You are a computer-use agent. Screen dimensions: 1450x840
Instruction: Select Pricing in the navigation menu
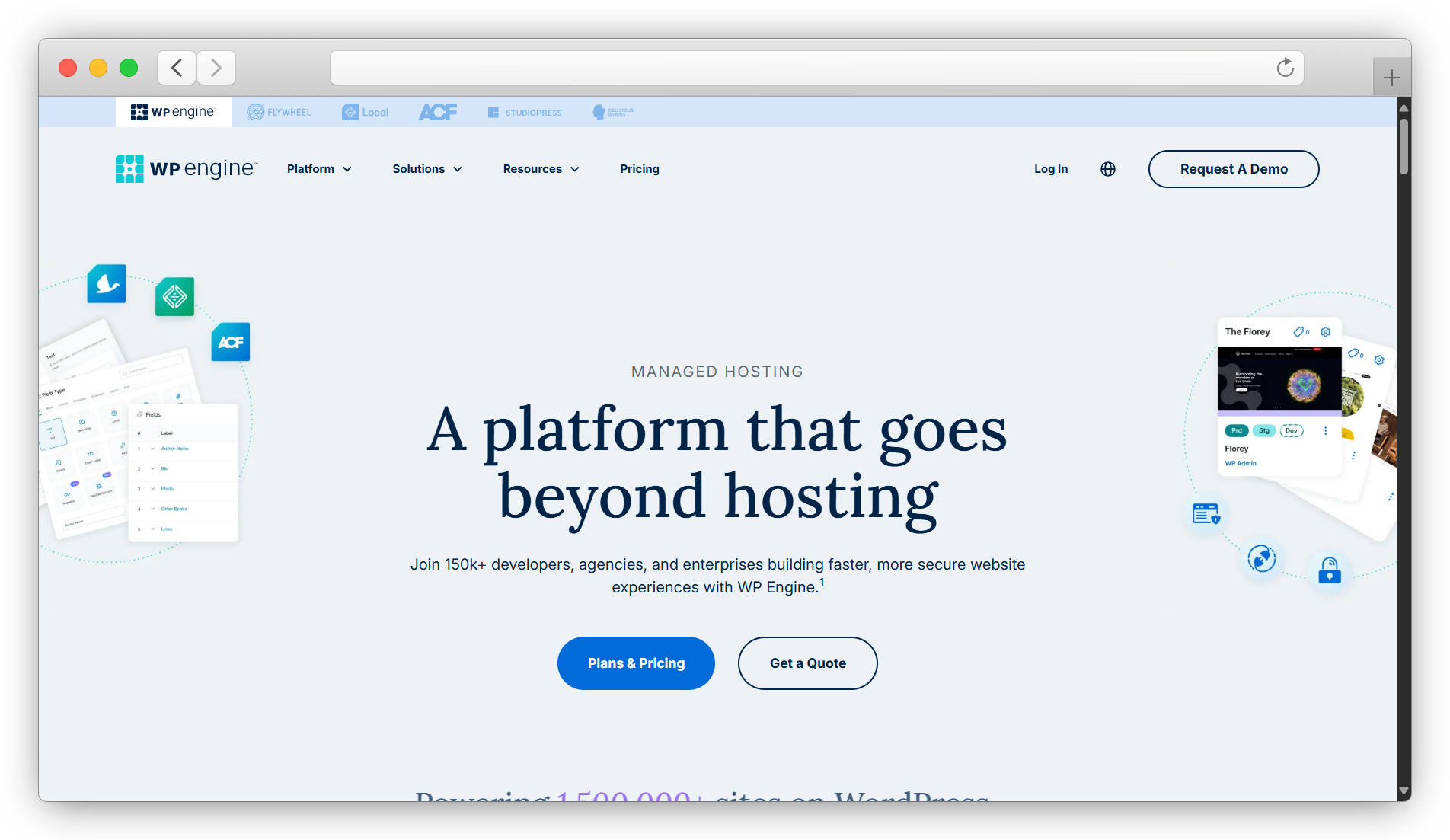[639, 169]
